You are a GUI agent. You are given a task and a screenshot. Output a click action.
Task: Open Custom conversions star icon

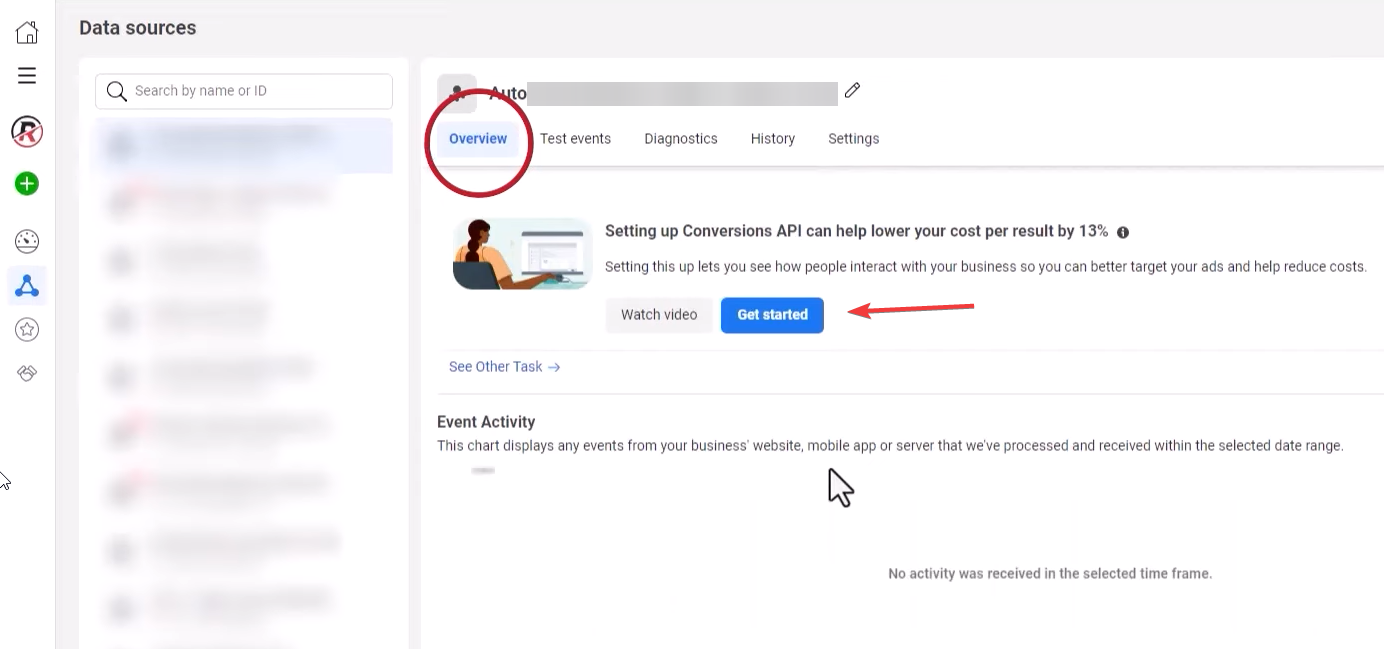point(27,329)
